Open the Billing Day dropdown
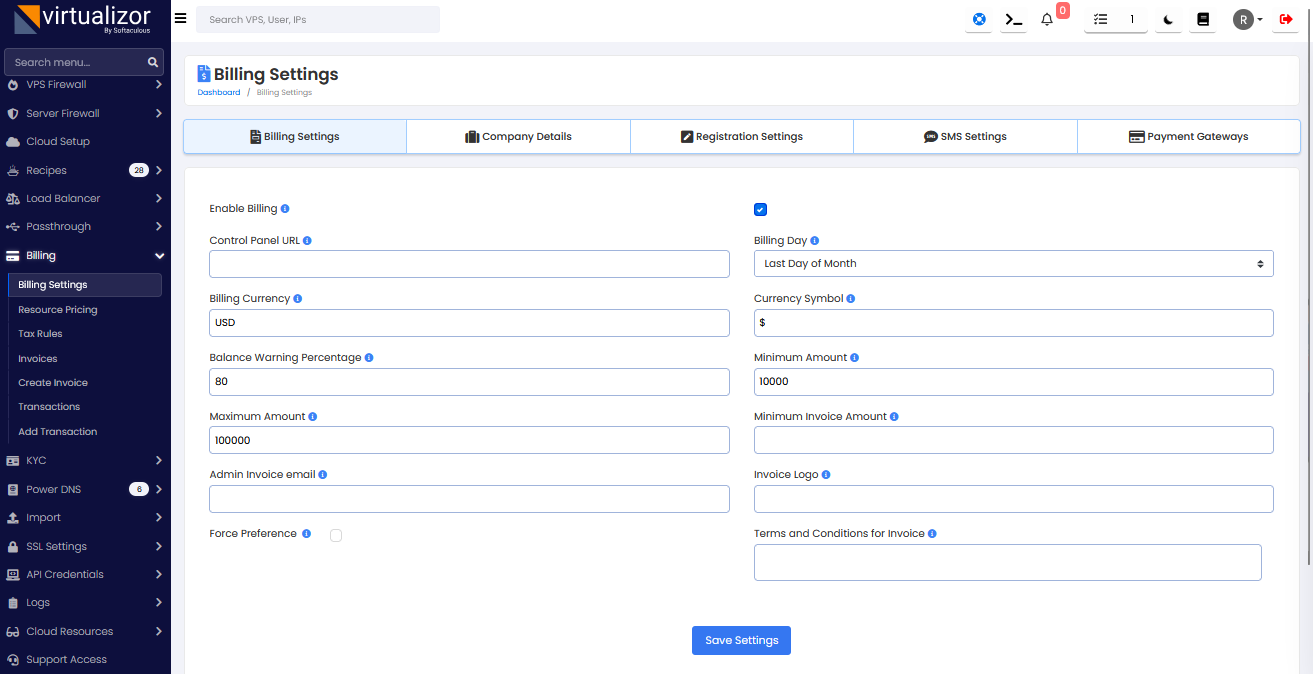The image size is (1313, 674). (x=1013, y=264)
